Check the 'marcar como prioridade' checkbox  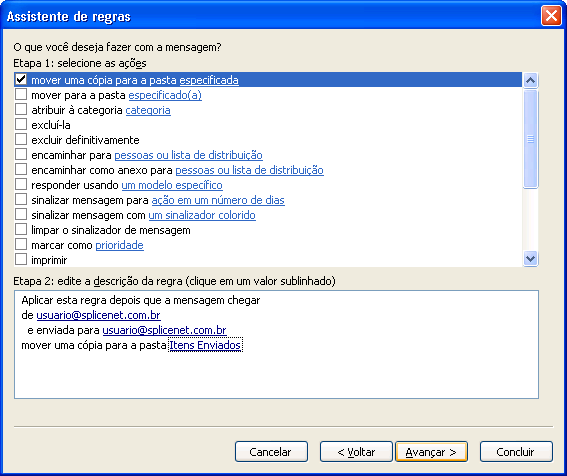21,245
